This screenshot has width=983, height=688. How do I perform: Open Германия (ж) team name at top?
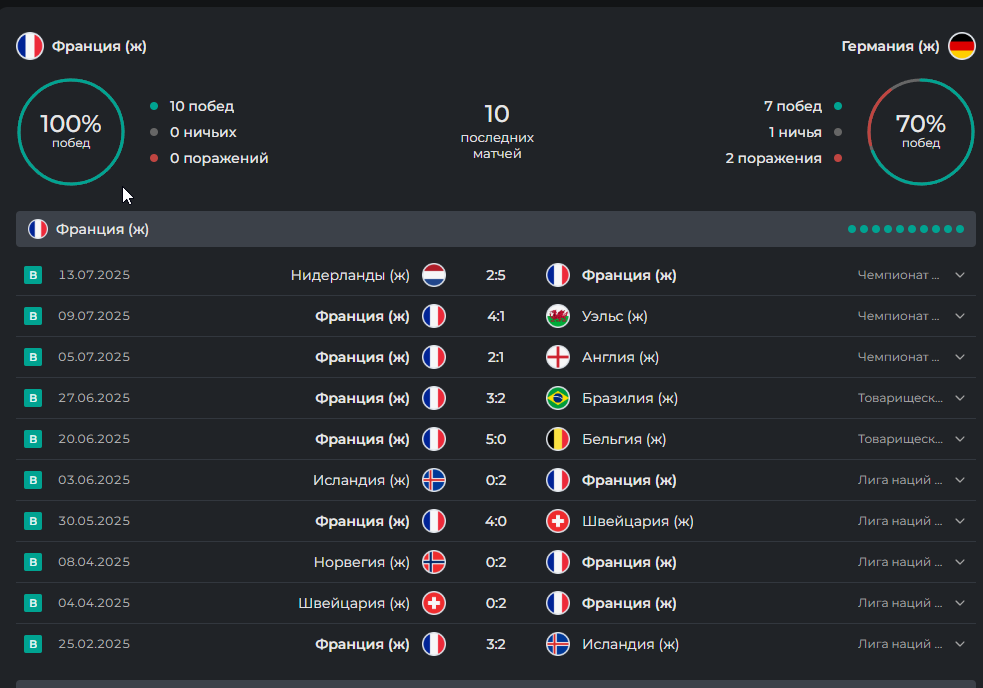click(x=890, y=46)
